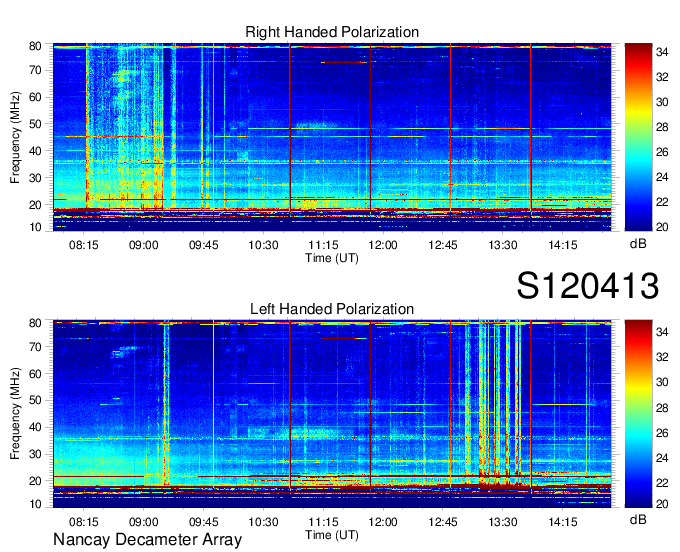Click the 30 frequency tick of Right Handed plot
The image size is (680, 552).
click(35, 178)
